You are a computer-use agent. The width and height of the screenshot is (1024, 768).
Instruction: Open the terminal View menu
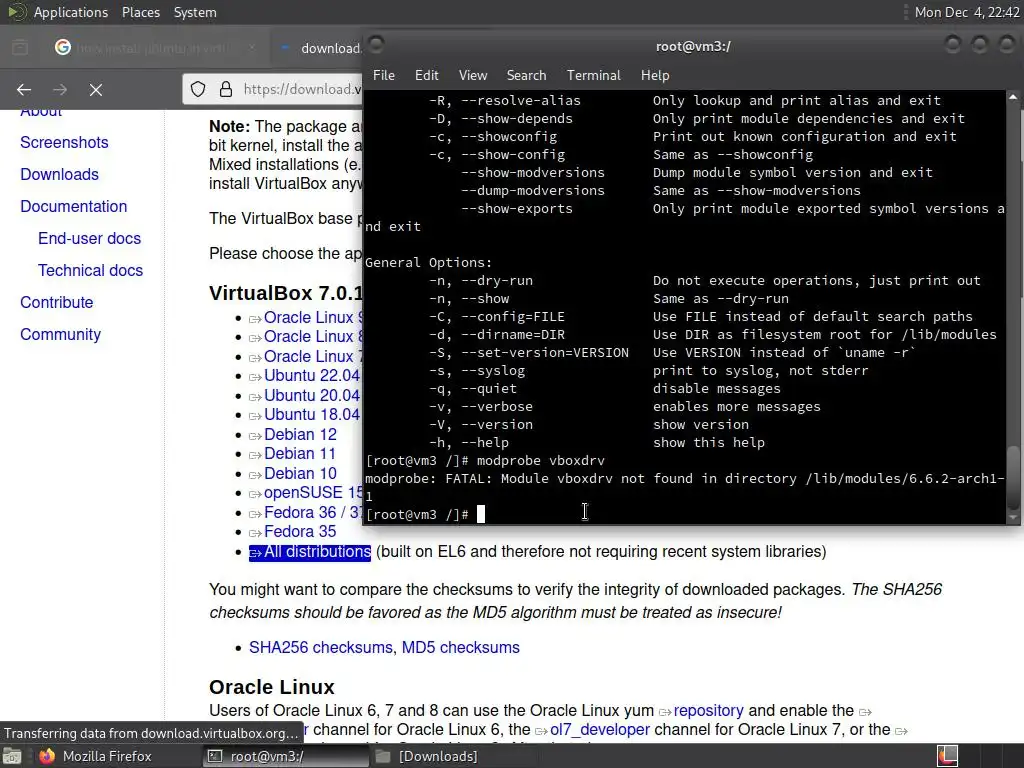(x=473, y=75)
